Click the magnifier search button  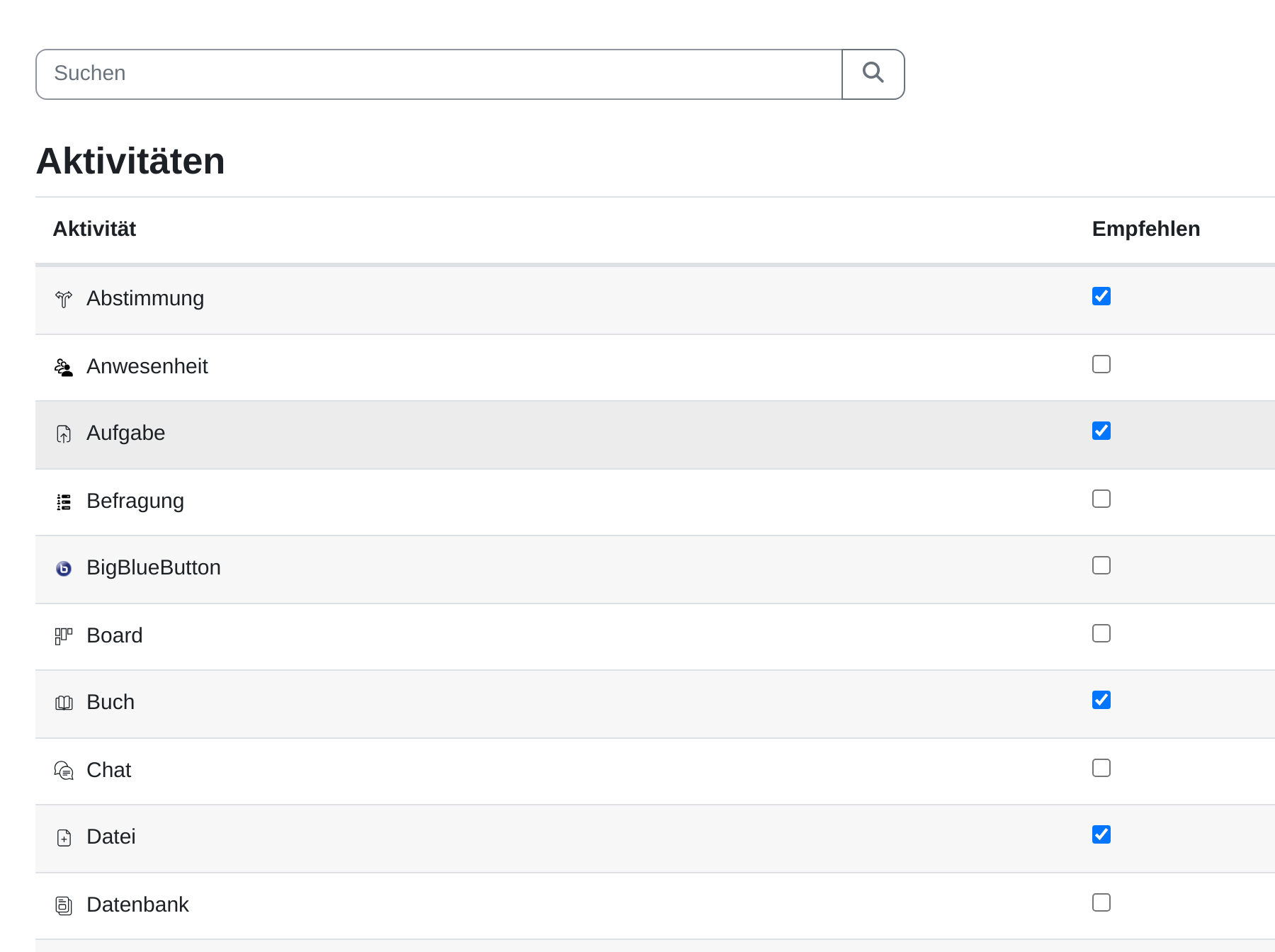[873, 74]
